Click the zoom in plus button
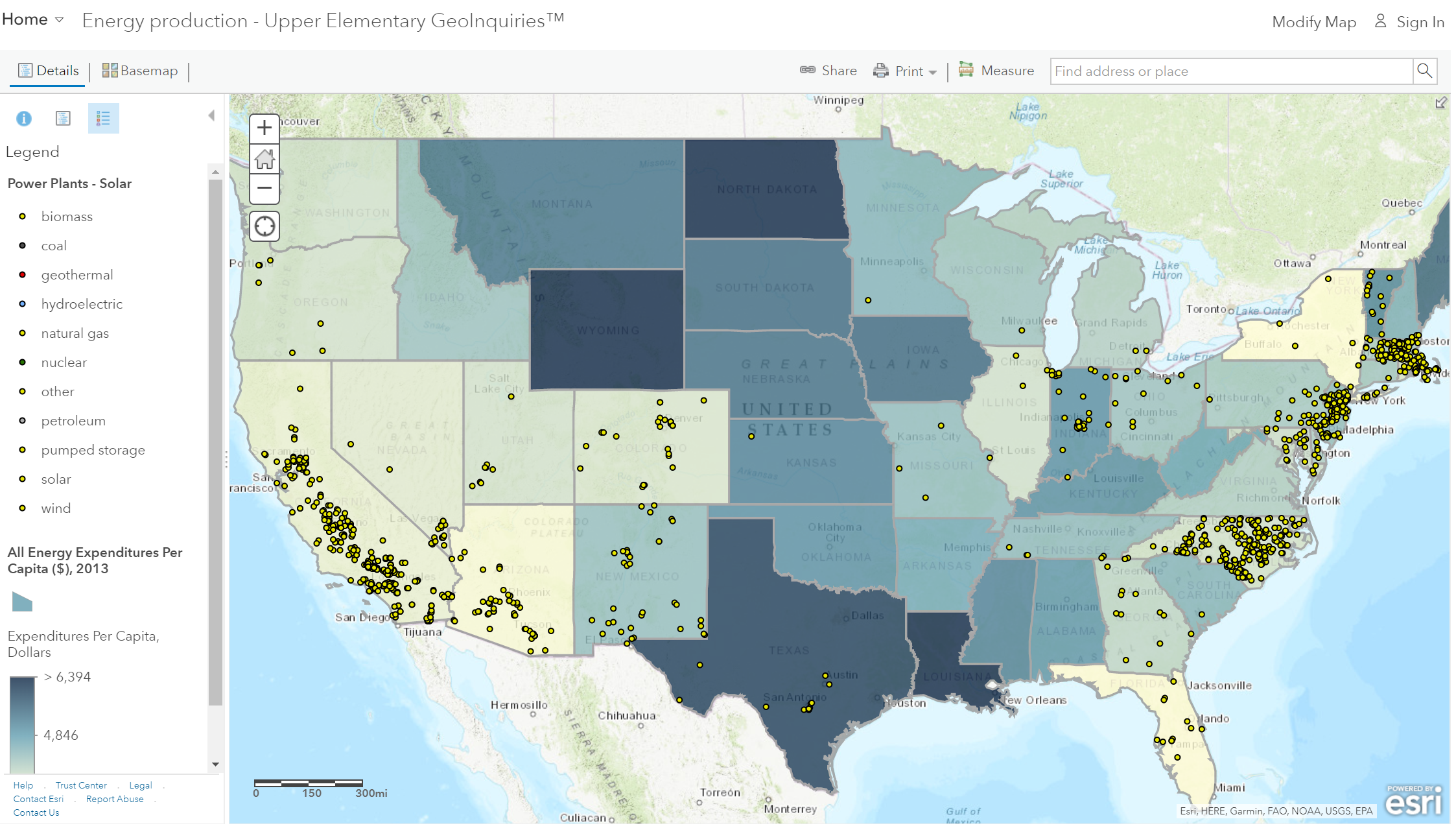This screenshot has height=830, width=1456. tap(264, 128)
